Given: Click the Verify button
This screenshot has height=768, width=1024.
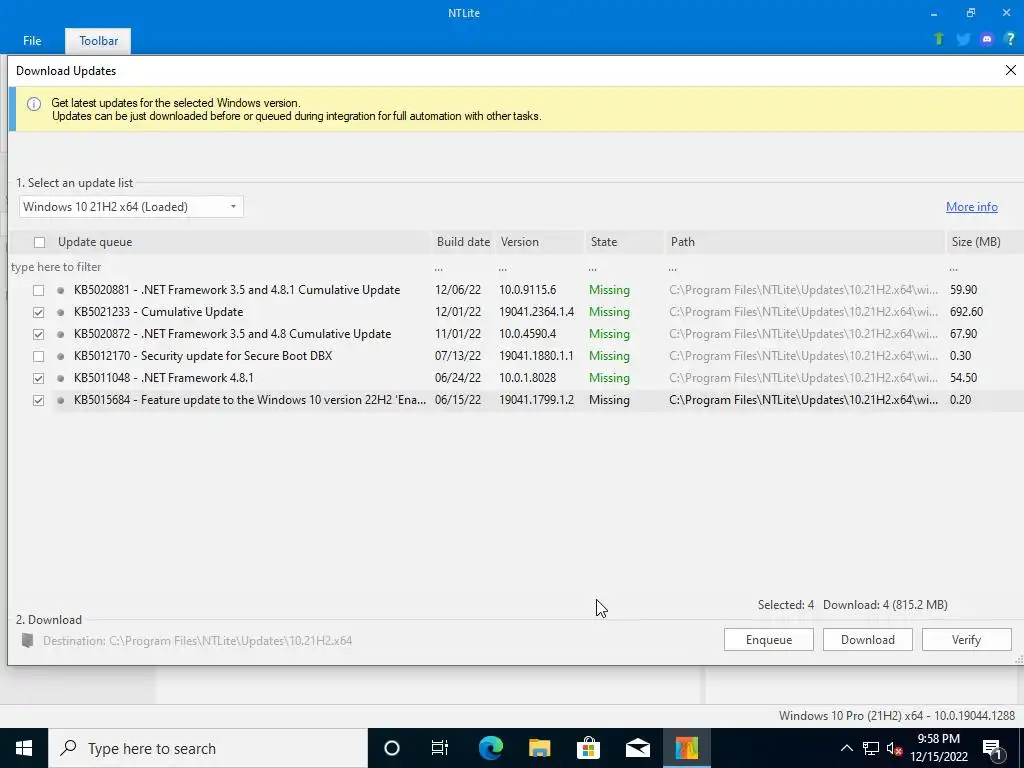Looking at the screenshot, I should point(967,639).
